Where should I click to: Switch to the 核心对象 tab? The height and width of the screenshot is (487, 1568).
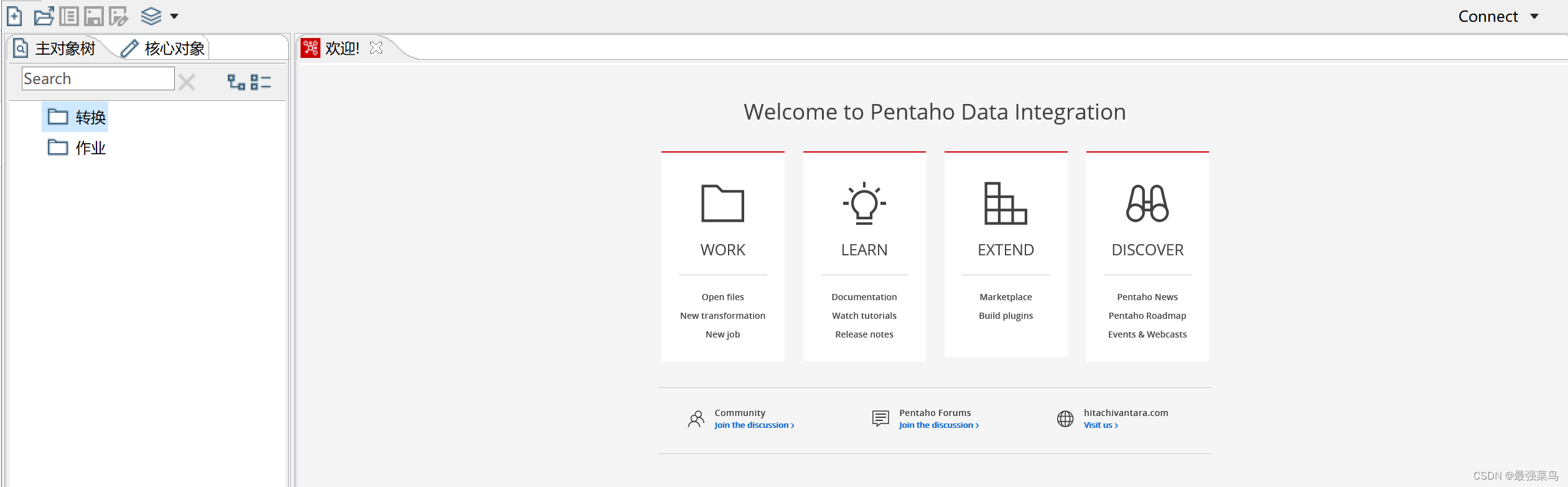[x=163, y=48]
